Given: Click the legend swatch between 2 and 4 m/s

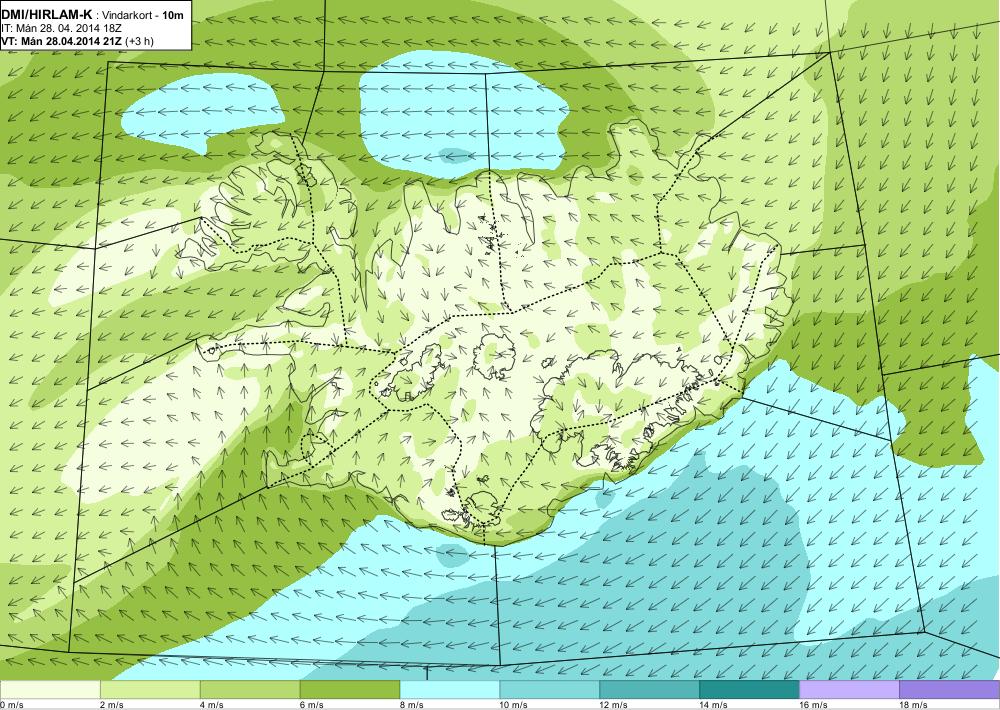Looking at the screenshot, I should click(x=150, y=690).
